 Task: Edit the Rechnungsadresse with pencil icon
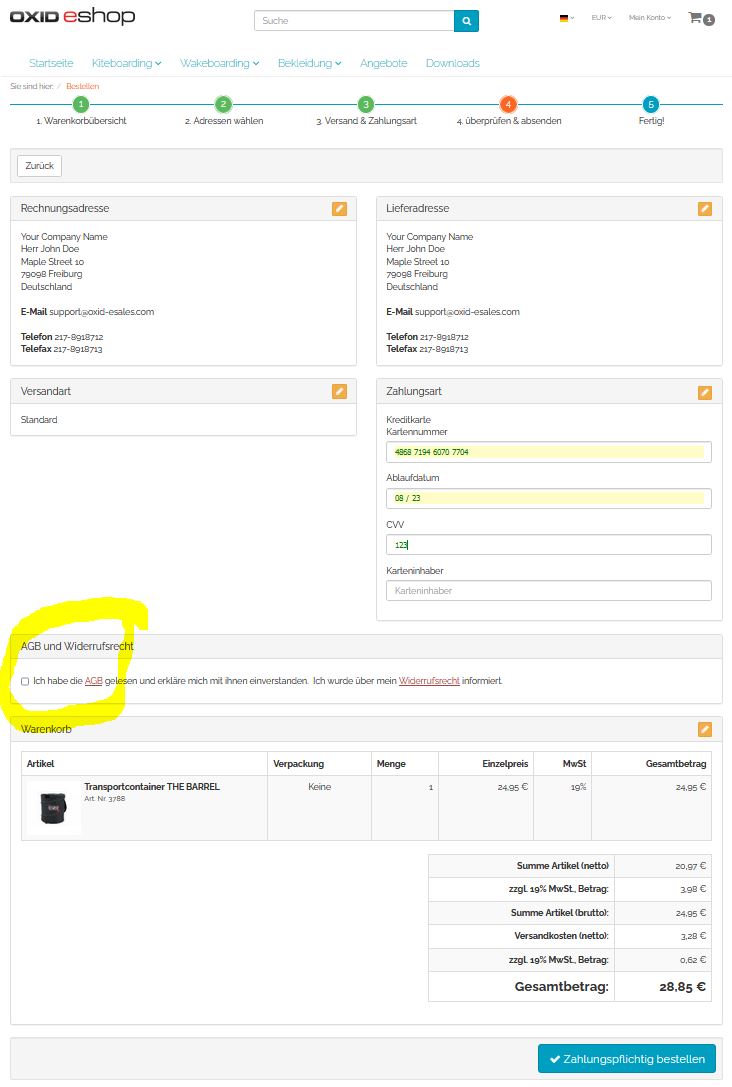(339, 209)
